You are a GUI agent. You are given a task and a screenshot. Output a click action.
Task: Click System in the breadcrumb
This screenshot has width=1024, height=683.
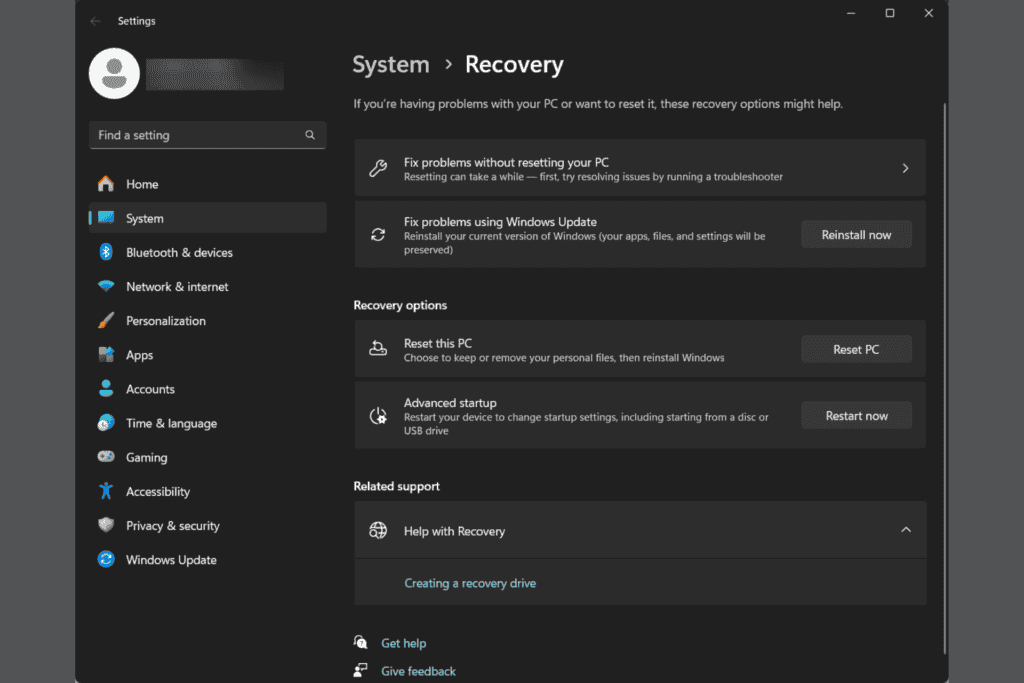tap(391, 65)
